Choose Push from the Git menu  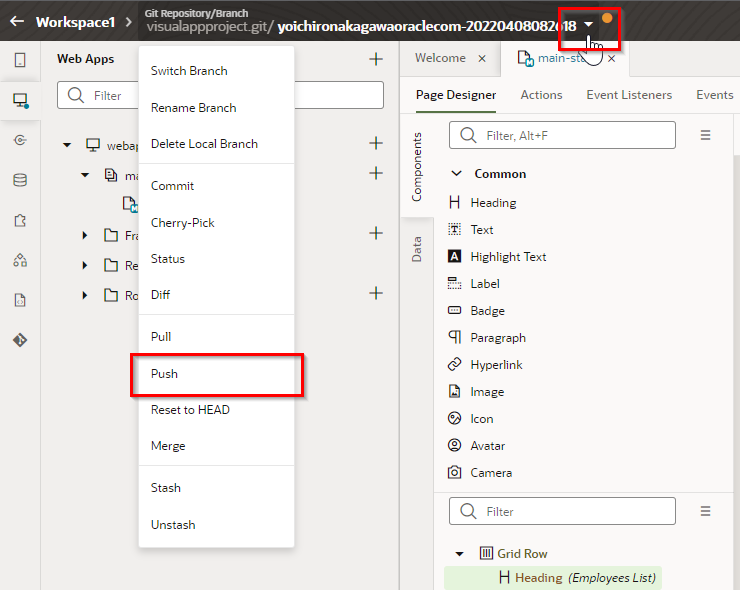[x=164, y=374]
